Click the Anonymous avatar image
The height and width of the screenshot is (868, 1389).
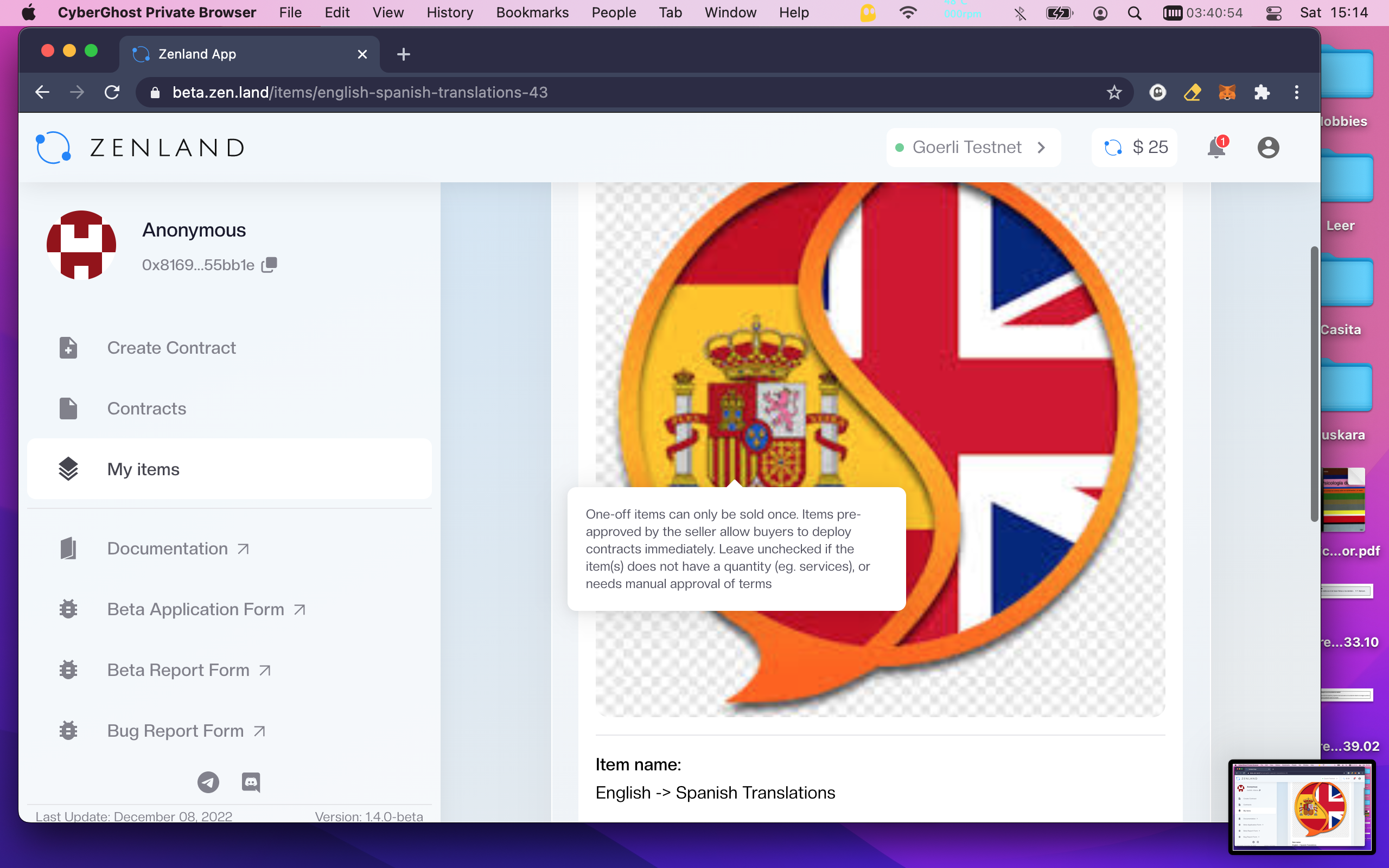pyautogui.click(x=81, y=245)
